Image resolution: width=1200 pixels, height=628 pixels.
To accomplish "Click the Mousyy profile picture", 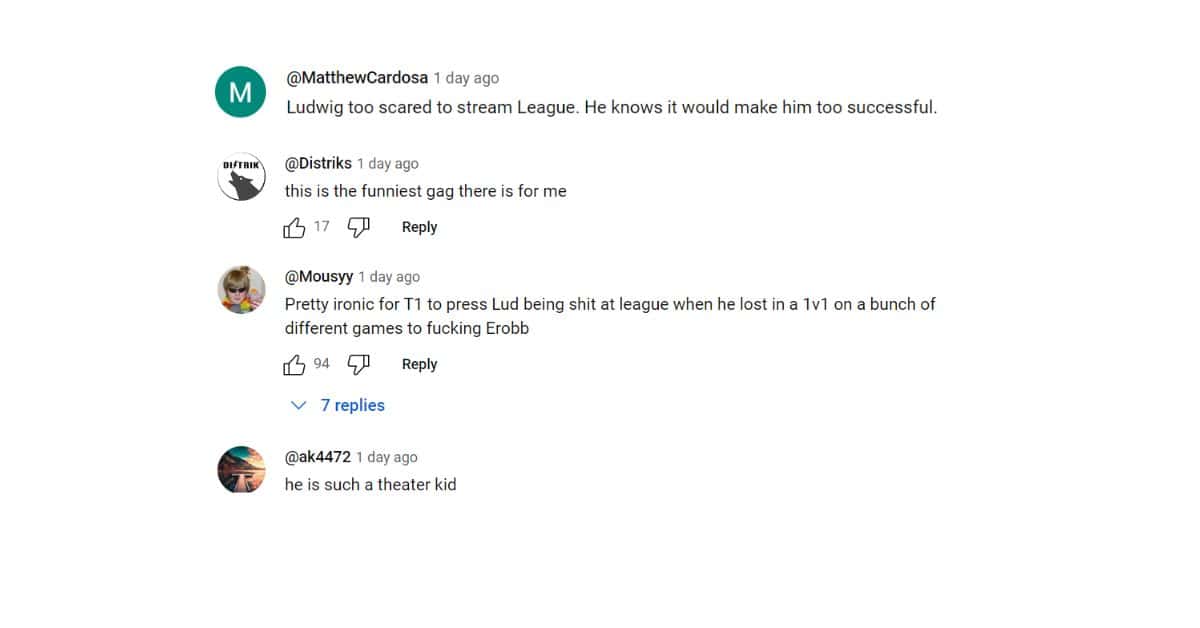I will pyautogui.click(x=241, y=290).
